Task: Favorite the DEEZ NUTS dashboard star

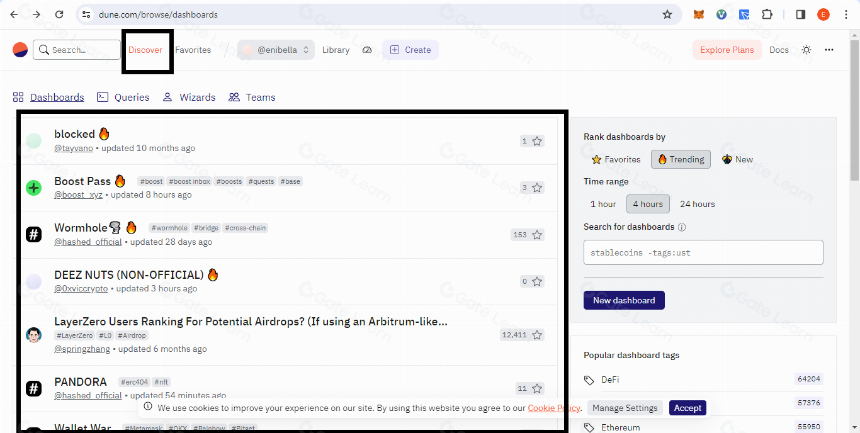Action: click(537, 282)
